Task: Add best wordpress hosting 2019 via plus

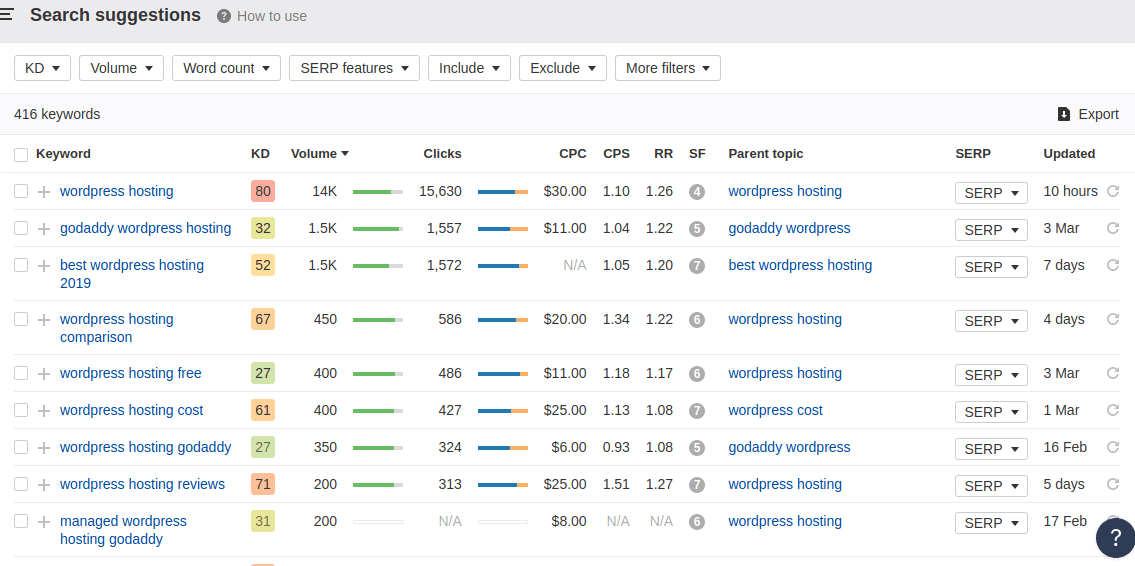Action: coord(44,266)
